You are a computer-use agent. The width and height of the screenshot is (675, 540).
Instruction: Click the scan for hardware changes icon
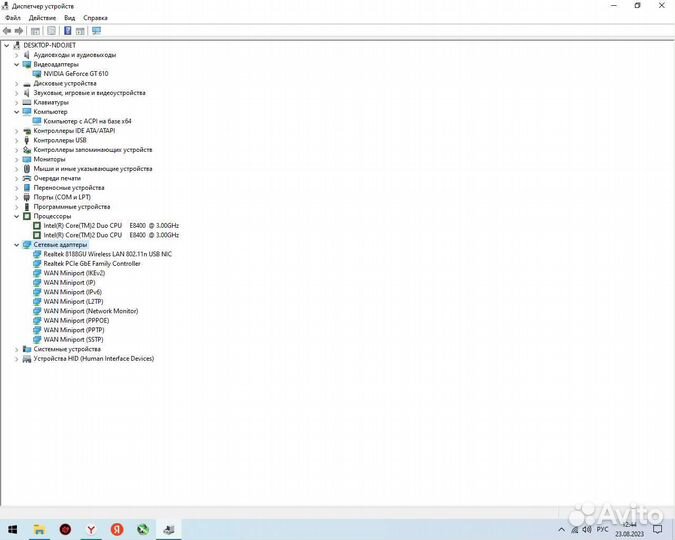pyautogui.click(x=96, y=31)
